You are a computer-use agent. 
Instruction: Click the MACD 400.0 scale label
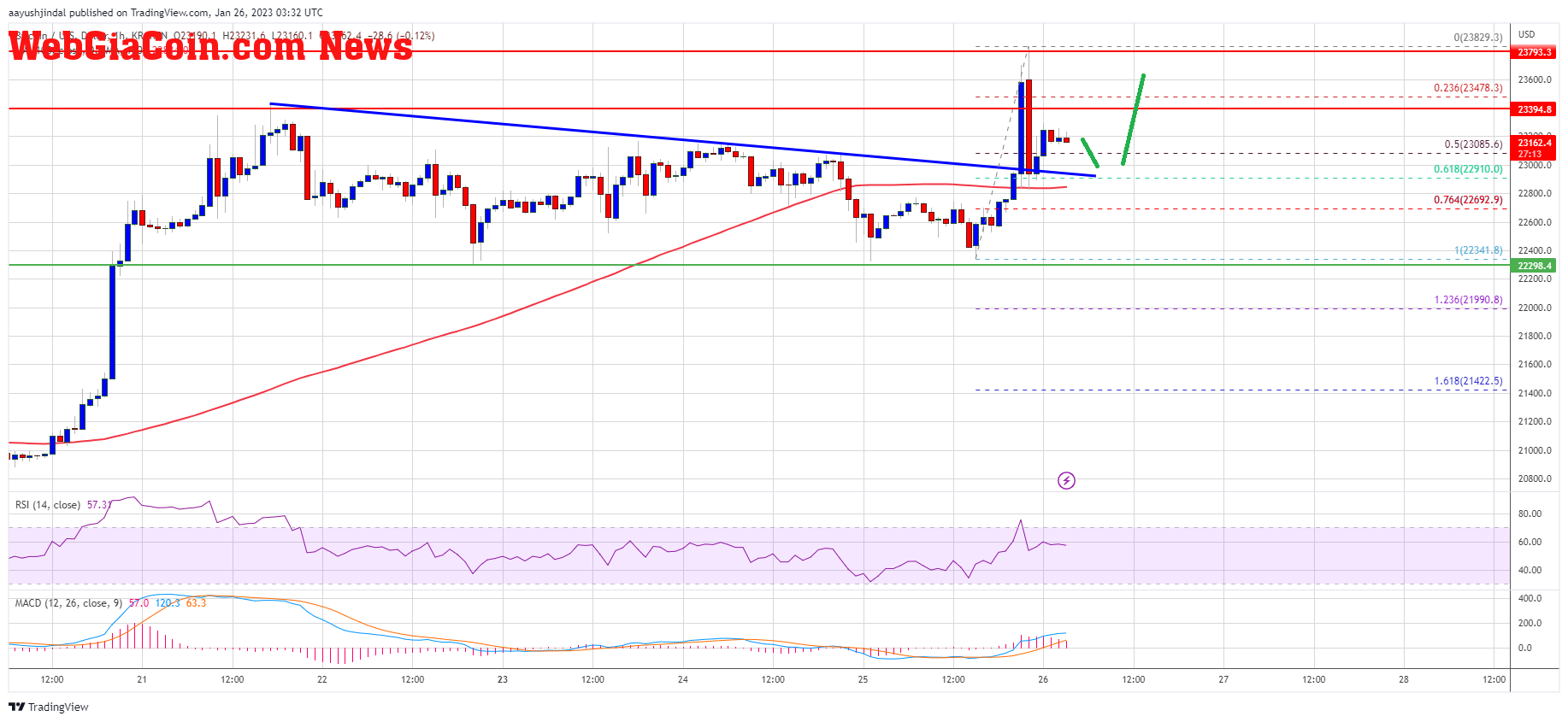click(1530, 598)
